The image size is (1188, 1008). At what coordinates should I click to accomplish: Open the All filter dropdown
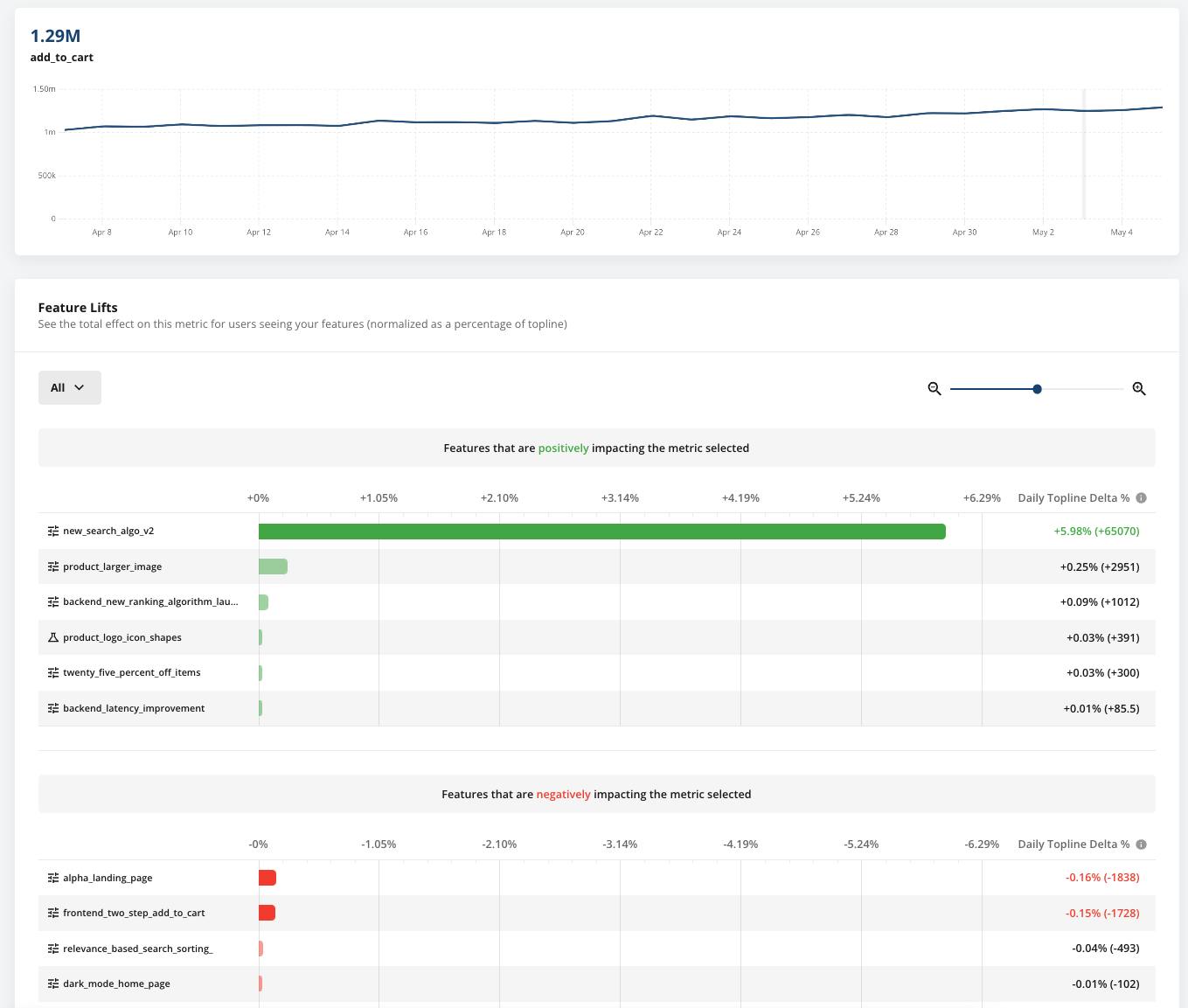click(69, 387)
